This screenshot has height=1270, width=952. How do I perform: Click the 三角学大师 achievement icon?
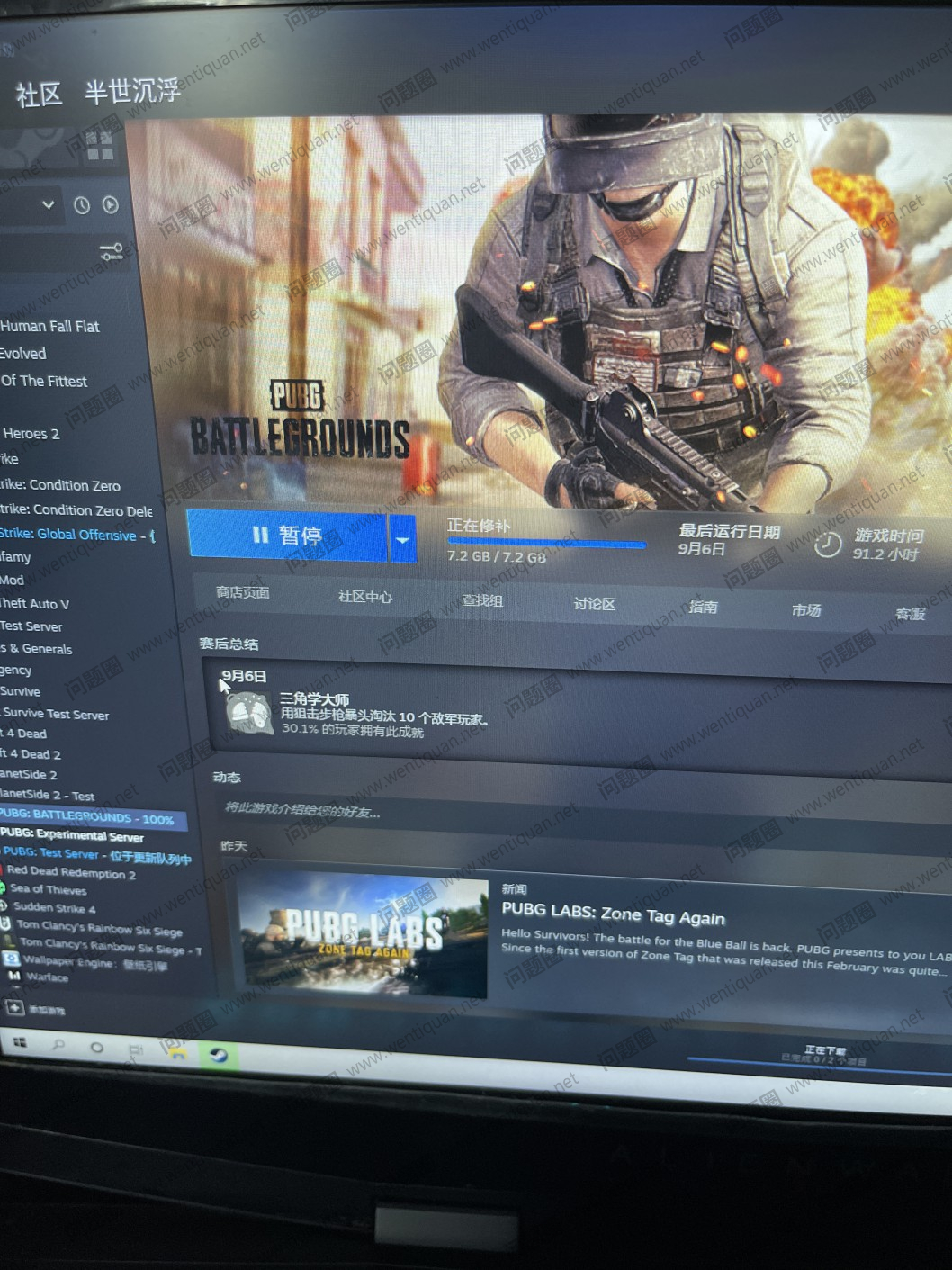click(249, 715)
